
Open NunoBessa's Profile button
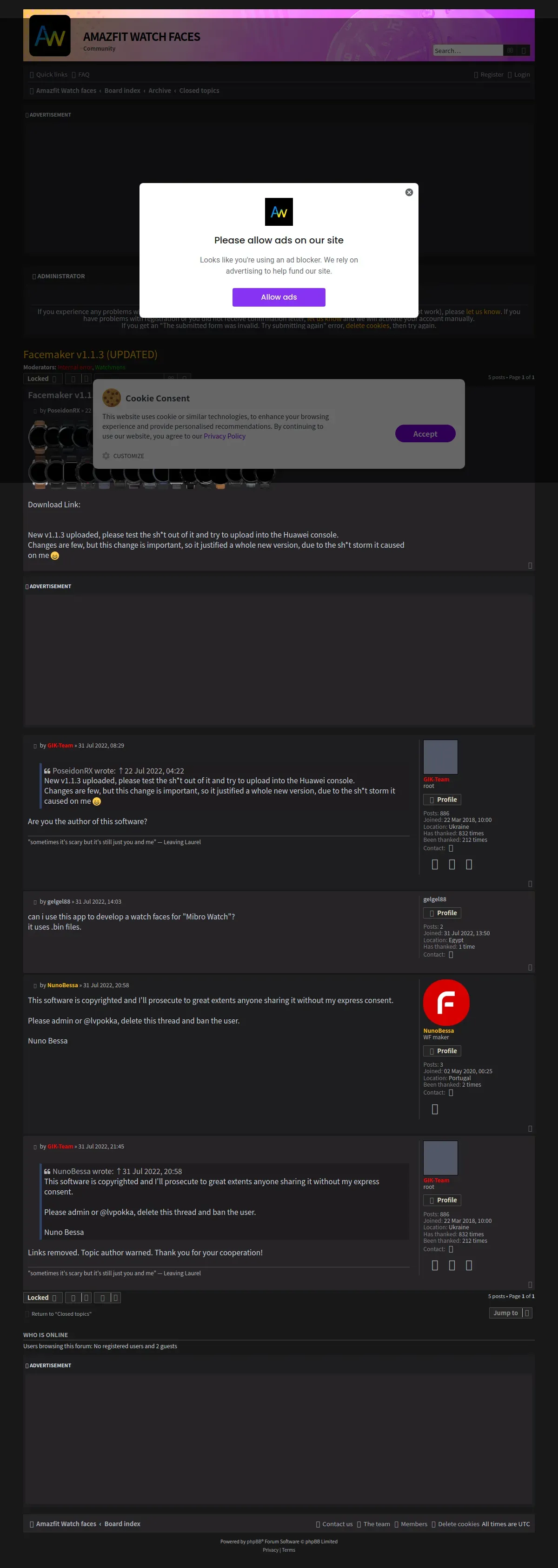[442, 1051]
